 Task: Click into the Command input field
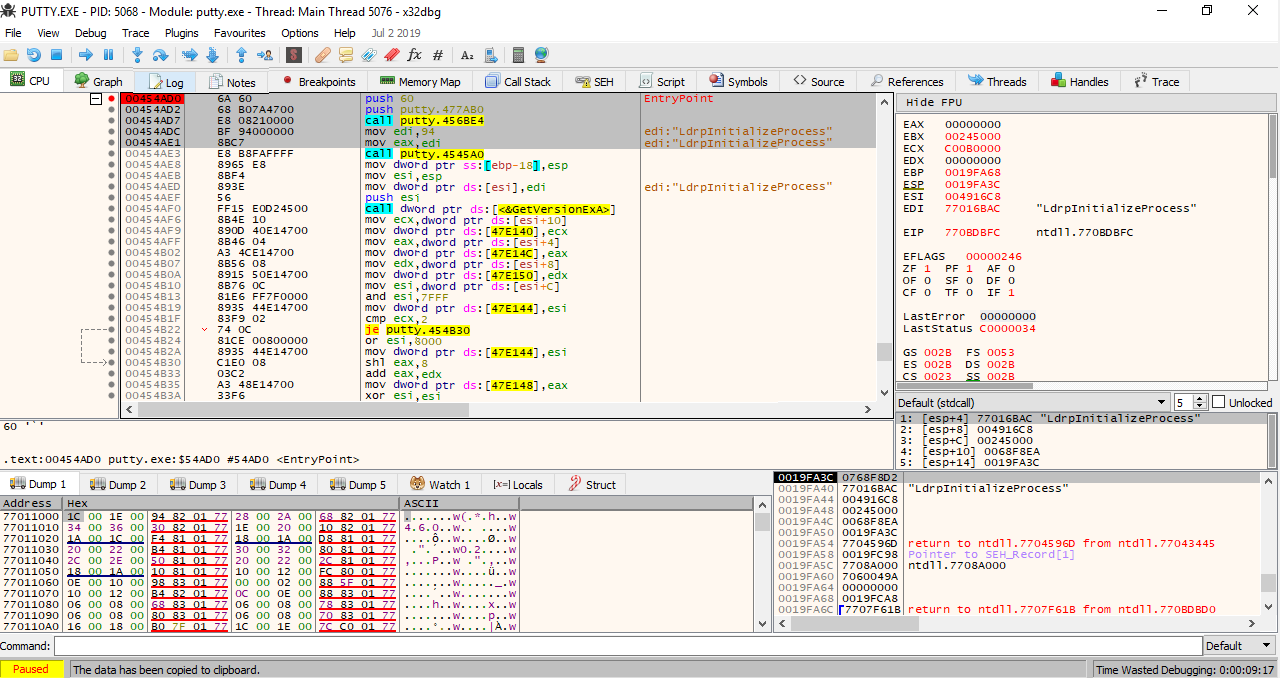coord(625,646)
